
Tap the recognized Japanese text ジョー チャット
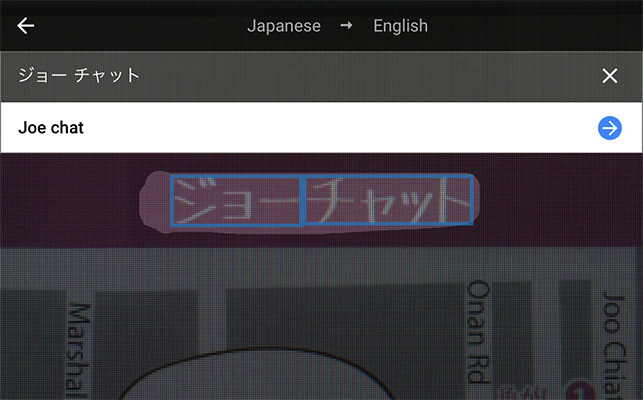point(79,76)
